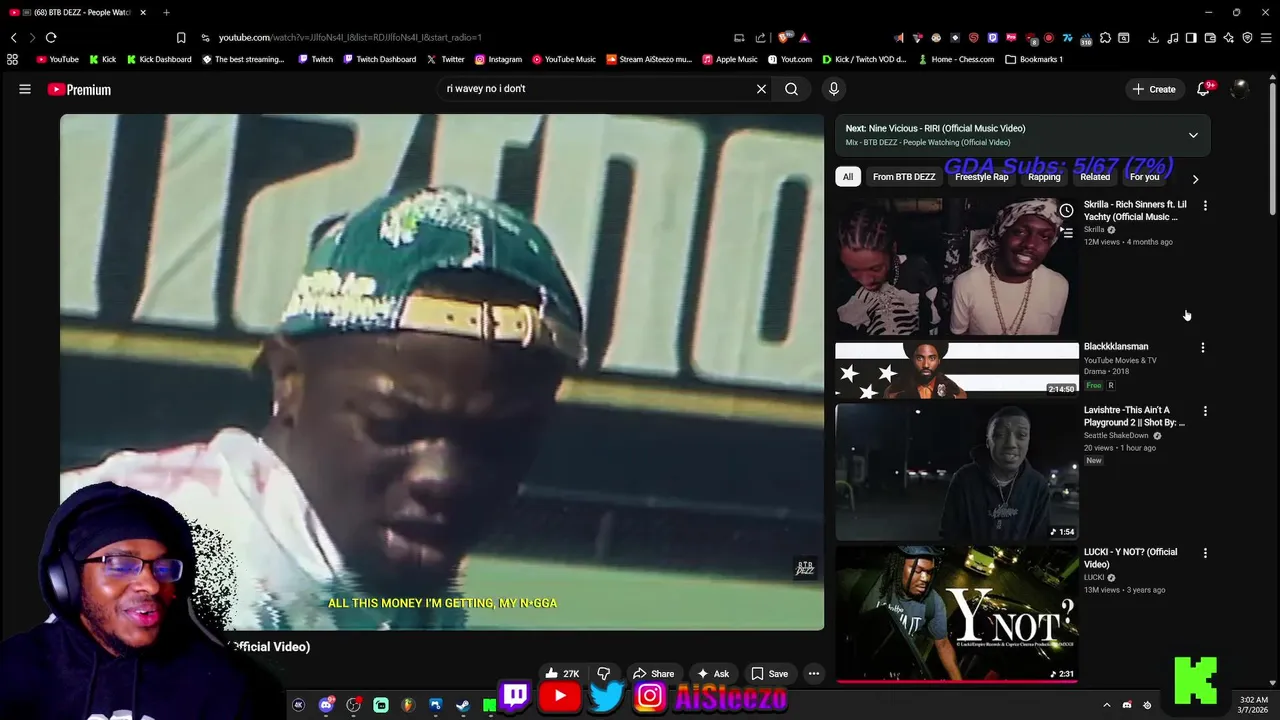Image resolution: width=1280 pixels, height=720 pixels.
Task: Select the 'Related' chip
Action: click(1095, 177)
